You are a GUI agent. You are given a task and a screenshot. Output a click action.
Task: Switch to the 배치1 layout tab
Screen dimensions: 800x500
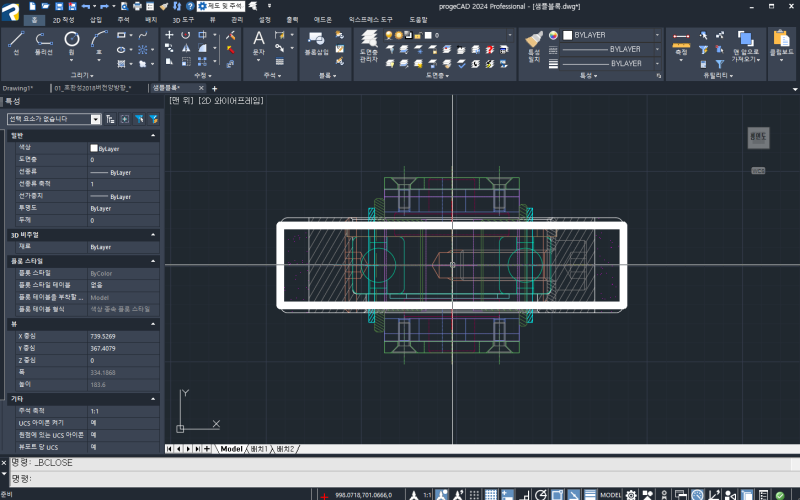tap(259, 449)
